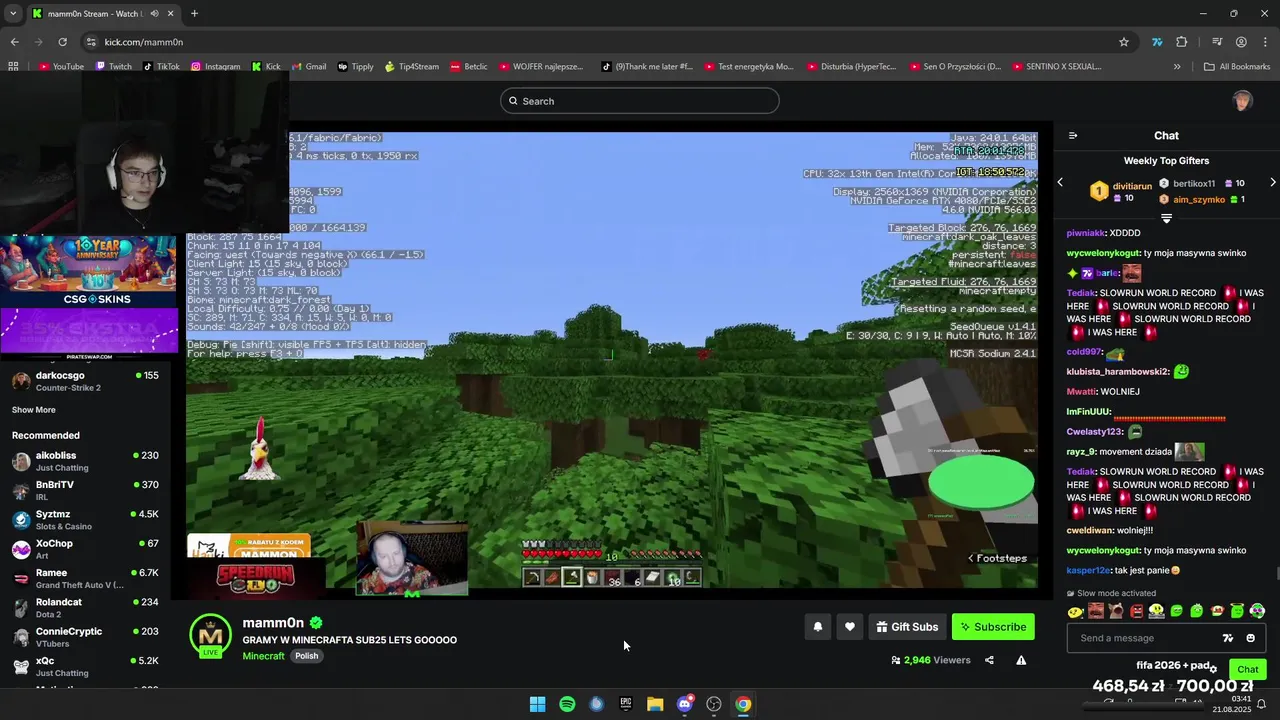Viewport: 1280px width, 720px height.
Task: Open YouTube bookmark
Action: click(x=61, y=66)
